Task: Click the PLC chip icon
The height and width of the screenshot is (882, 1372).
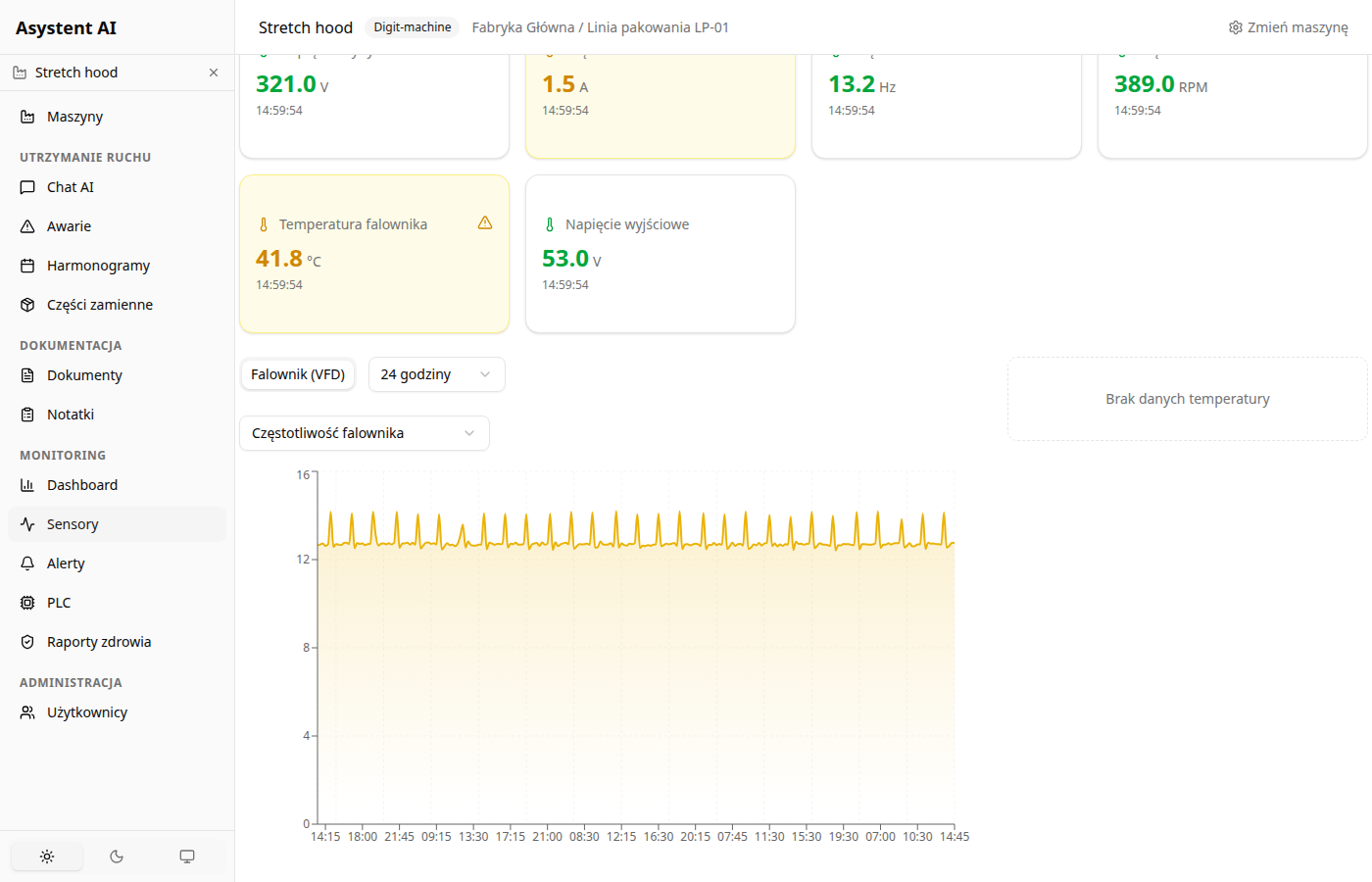Action: click(27, 603)
